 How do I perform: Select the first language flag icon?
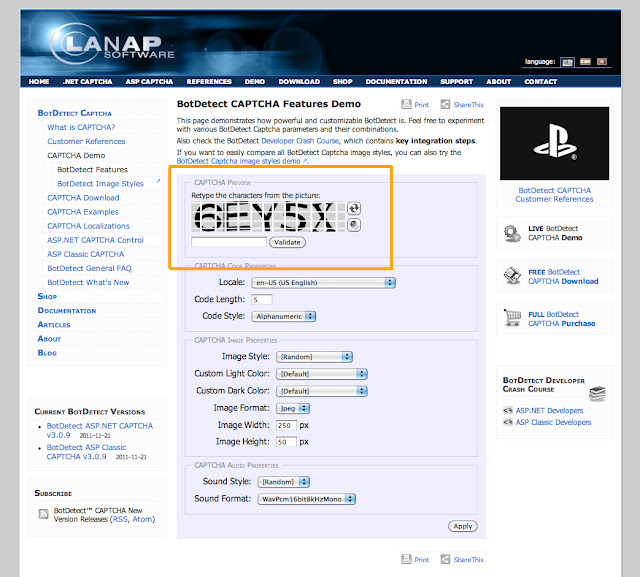click(x=566, y=61)
